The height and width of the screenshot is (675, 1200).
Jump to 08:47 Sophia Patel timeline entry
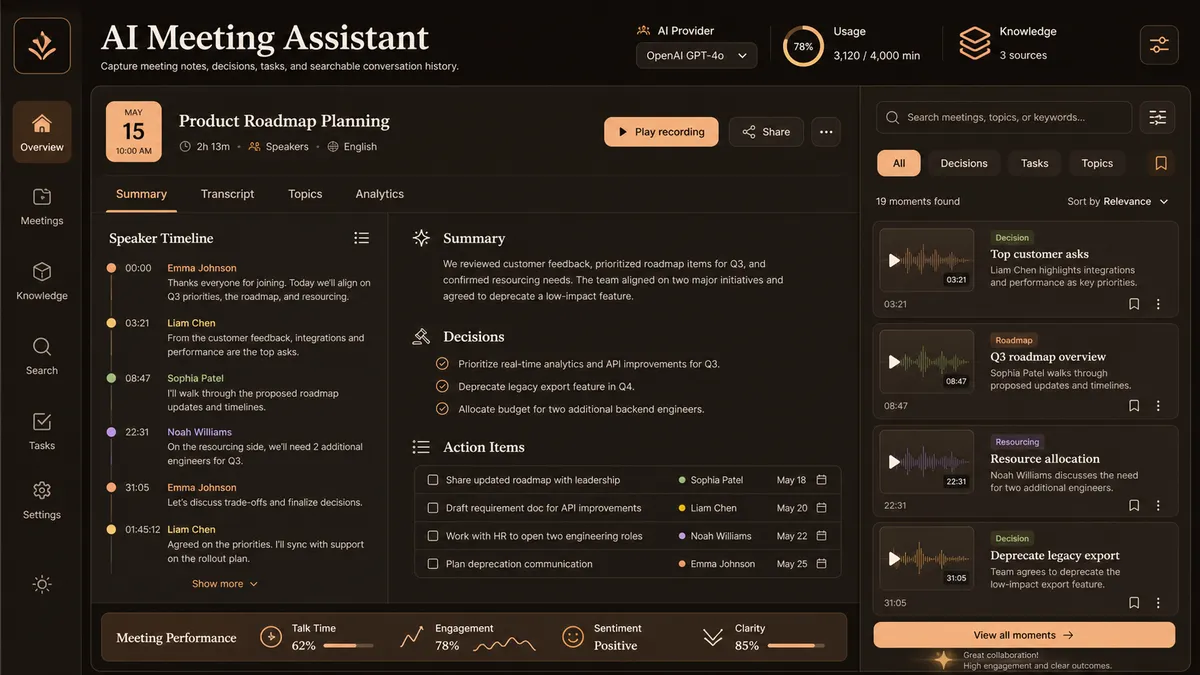coord(240,392)
